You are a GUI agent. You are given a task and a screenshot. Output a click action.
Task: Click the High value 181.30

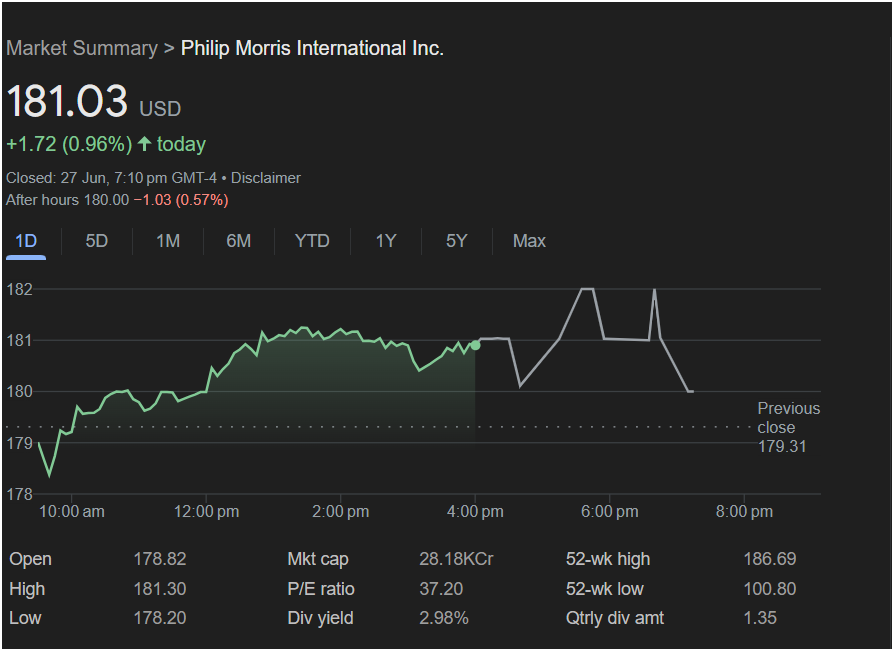coord(160,589)
